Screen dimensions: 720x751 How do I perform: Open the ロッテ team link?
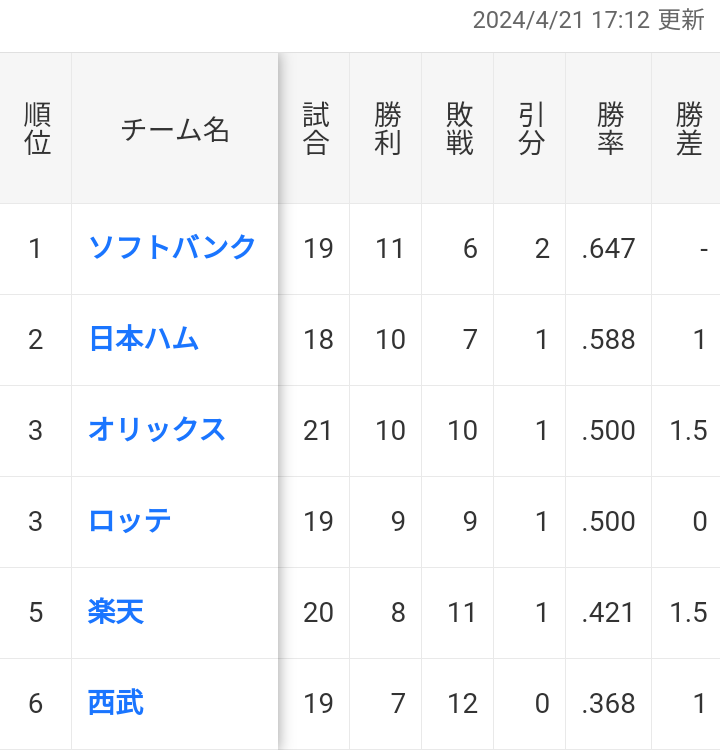(x=130, y=521)
